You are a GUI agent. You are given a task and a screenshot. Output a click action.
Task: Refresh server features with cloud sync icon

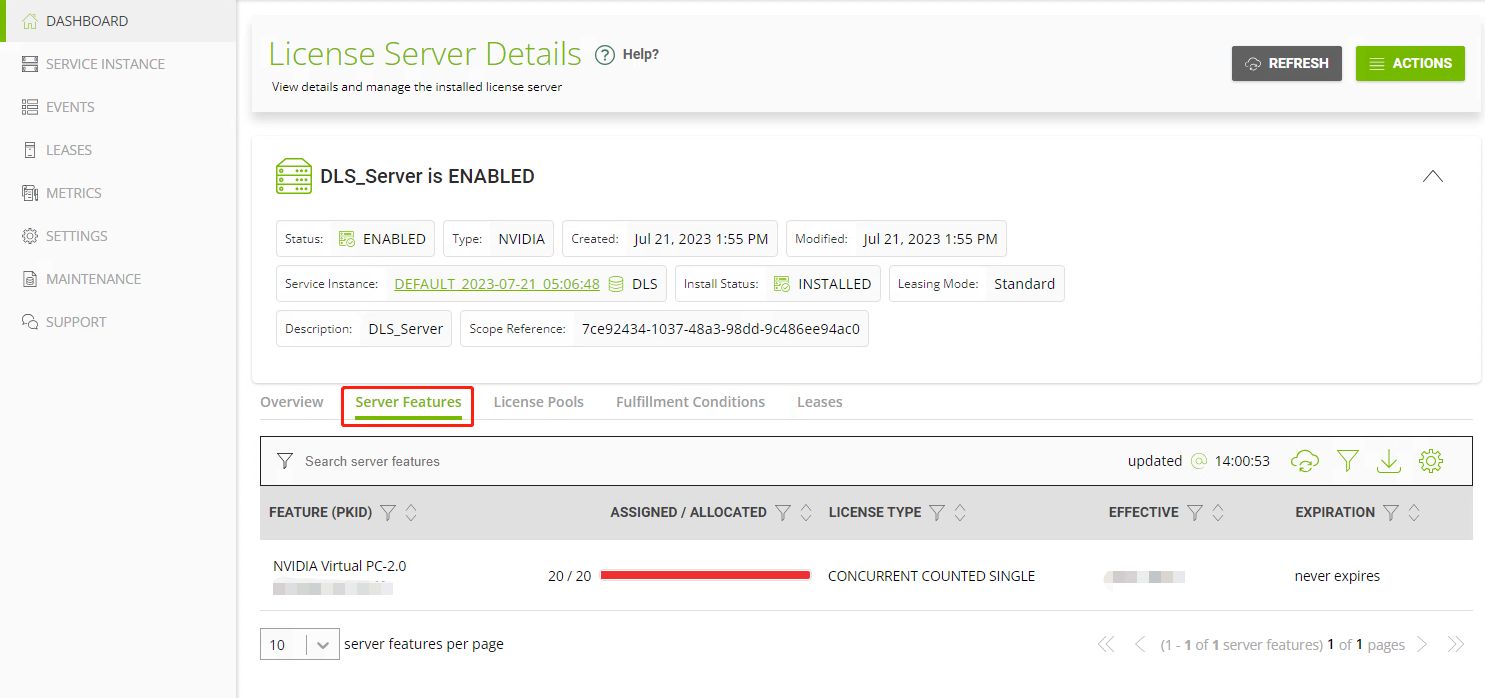point(1305,461)
